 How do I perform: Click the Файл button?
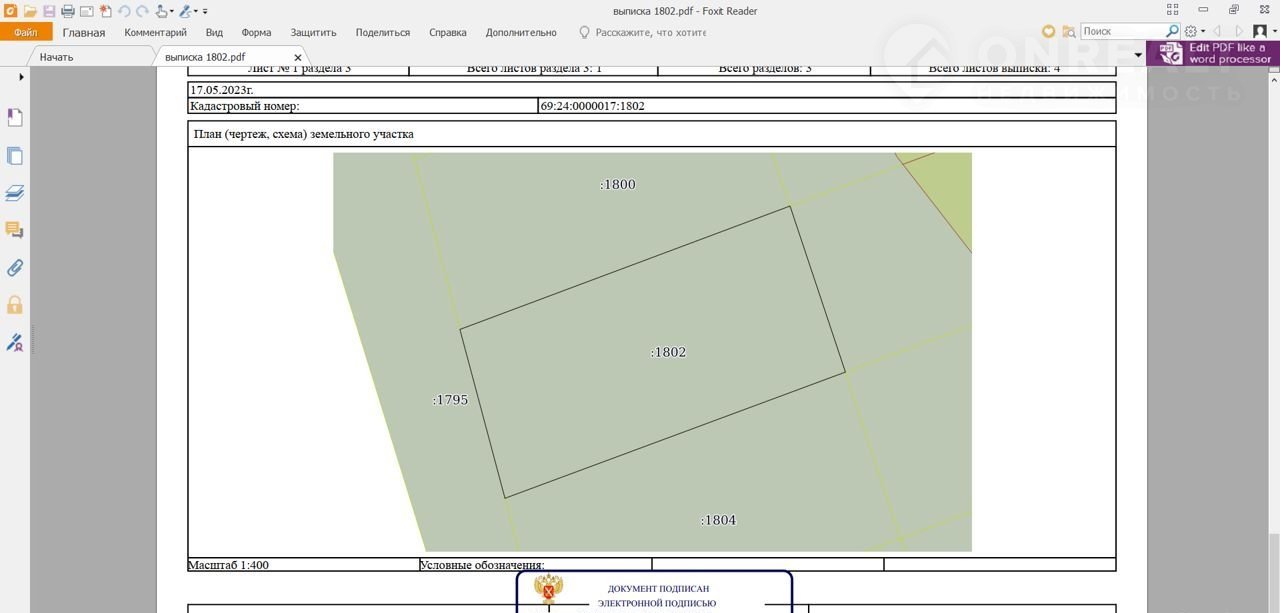26,32
